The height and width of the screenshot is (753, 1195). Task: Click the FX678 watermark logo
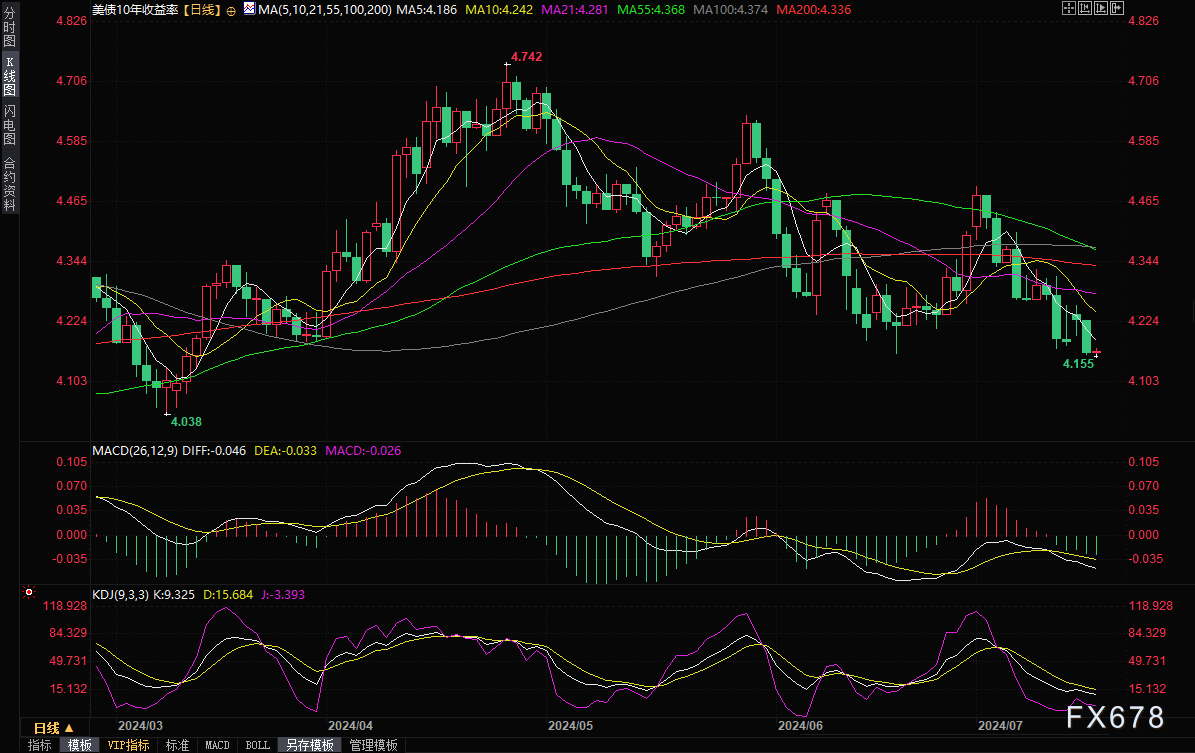click(1115, 717)
